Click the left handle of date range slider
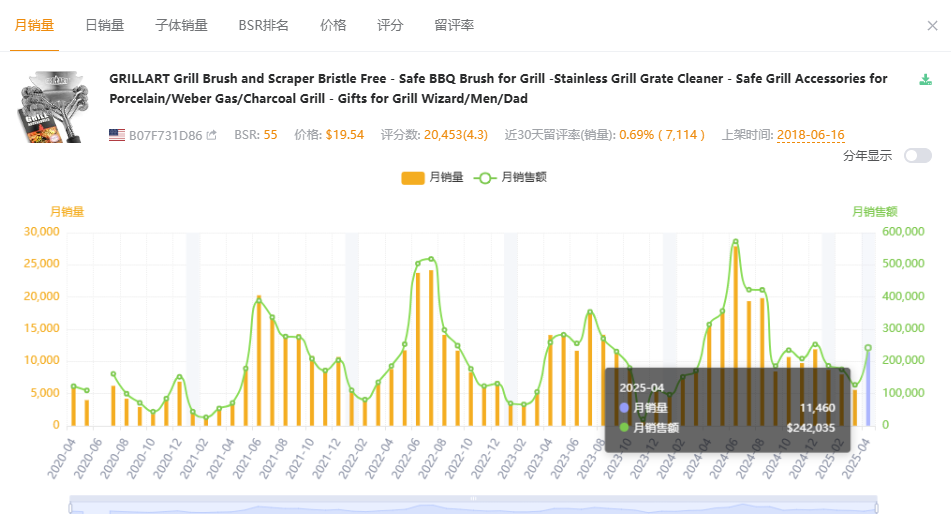This screenshot has height=525, width=951. pos(70,506)
